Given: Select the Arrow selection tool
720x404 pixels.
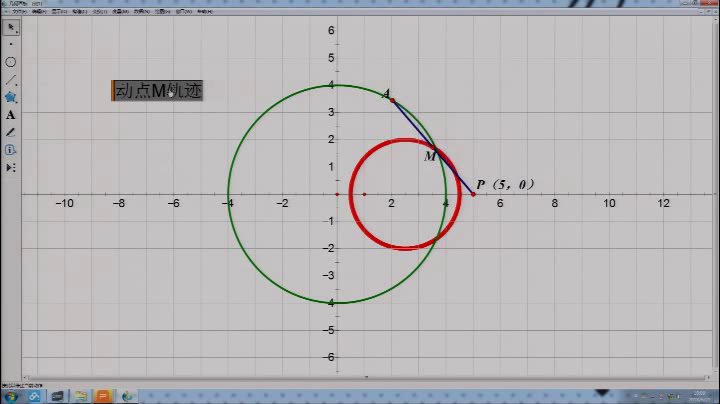Looking at the screenshot, I should coord(11,26).
